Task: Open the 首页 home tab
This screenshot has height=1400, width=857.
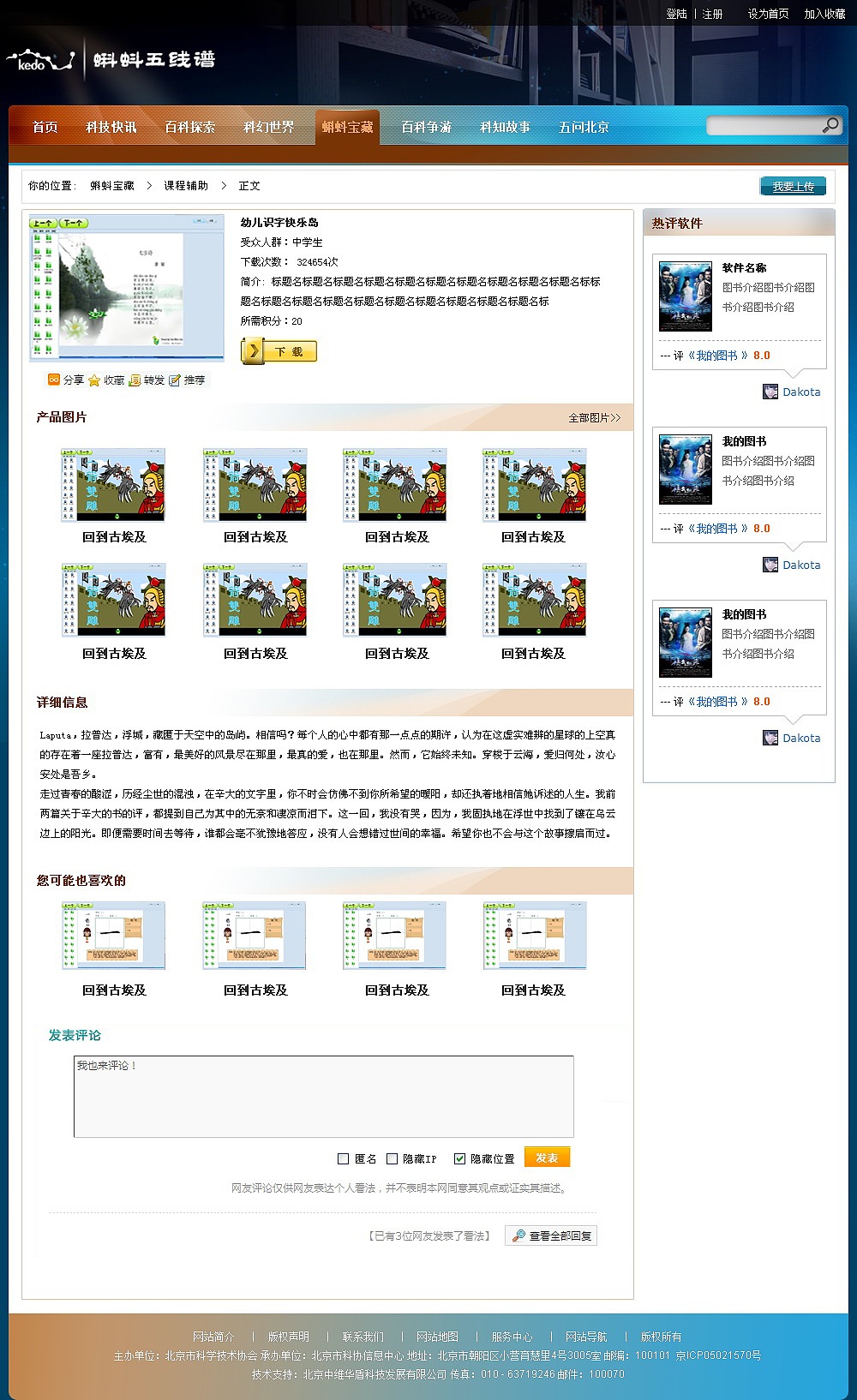Action: [45, 127]
